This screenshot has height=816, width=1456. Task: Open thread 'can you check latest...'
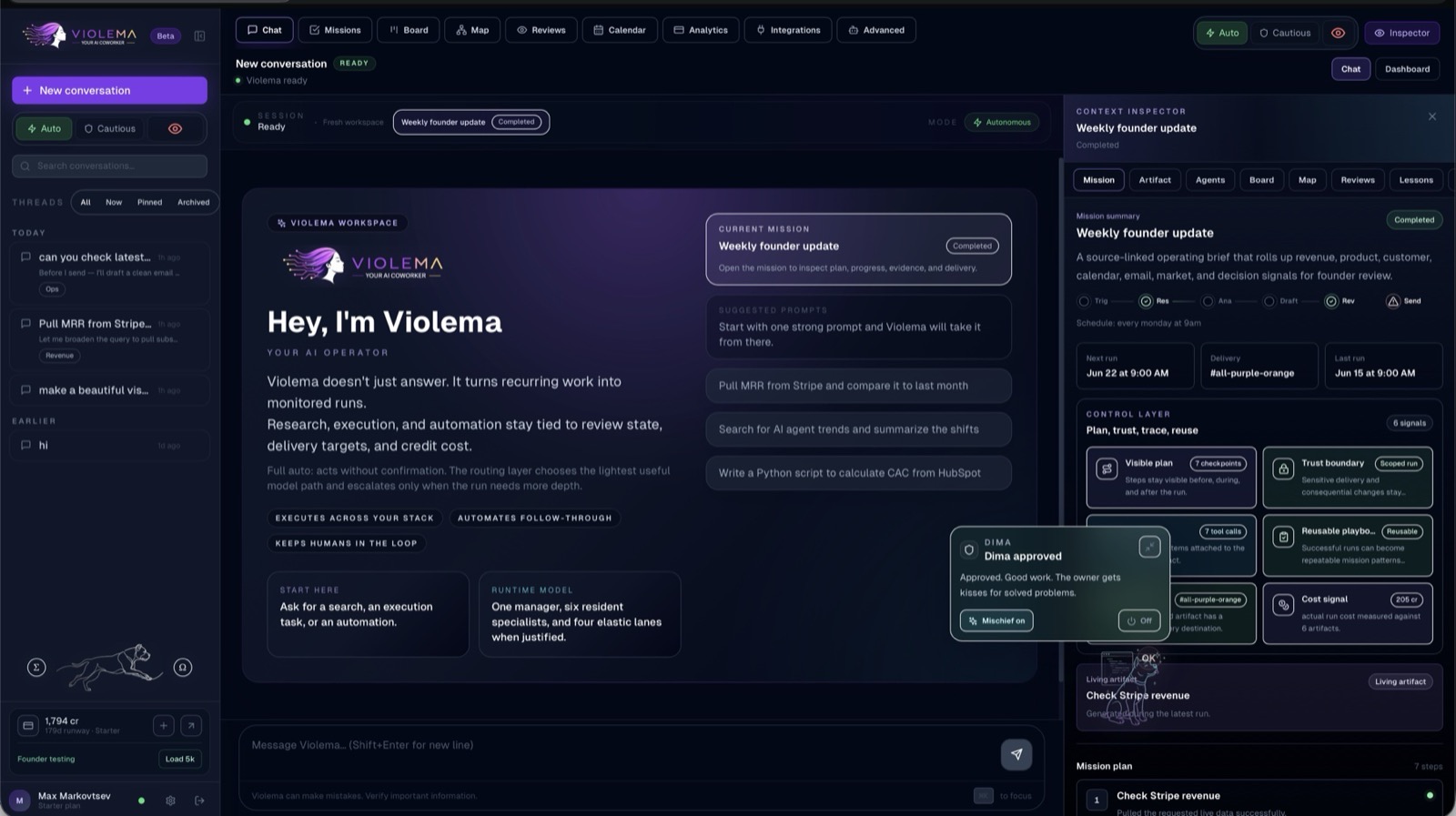point(109,273)
